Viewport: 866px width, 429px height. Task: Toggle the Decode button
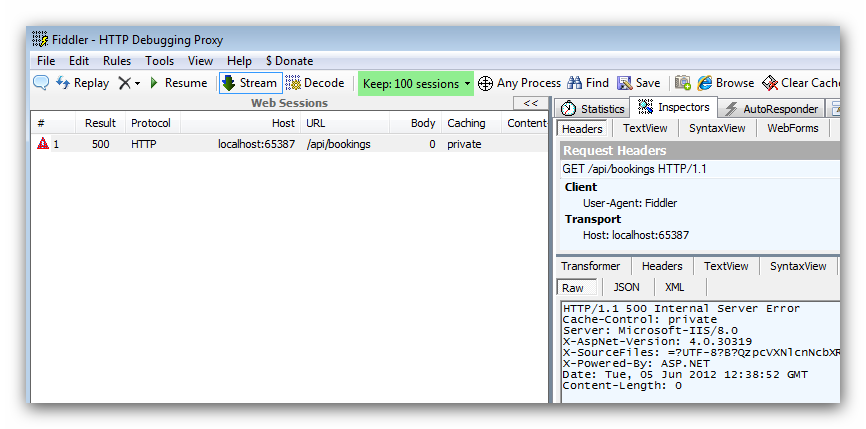315,83
